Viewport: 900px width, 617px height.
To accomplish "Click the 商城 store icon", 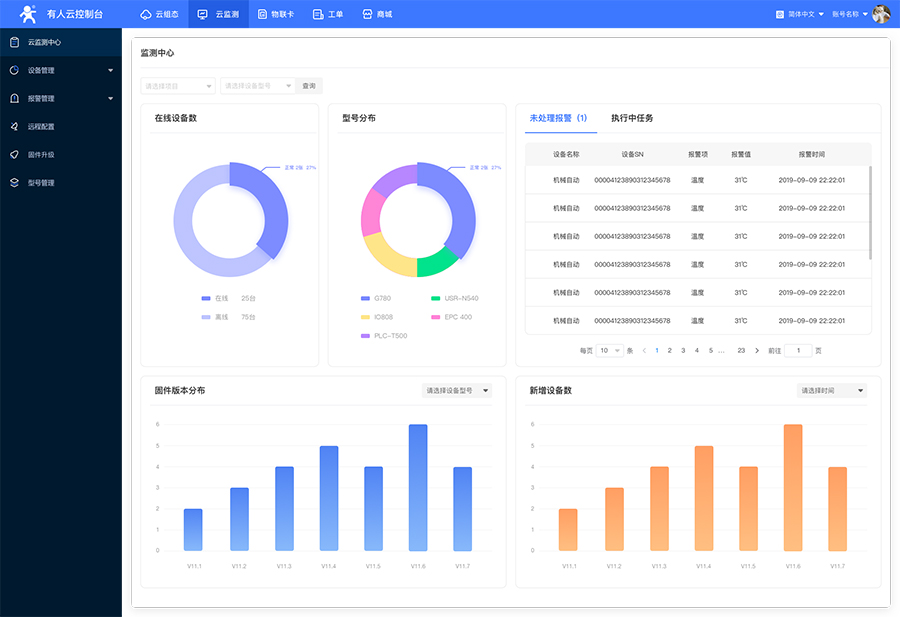I will click(368, 15).
